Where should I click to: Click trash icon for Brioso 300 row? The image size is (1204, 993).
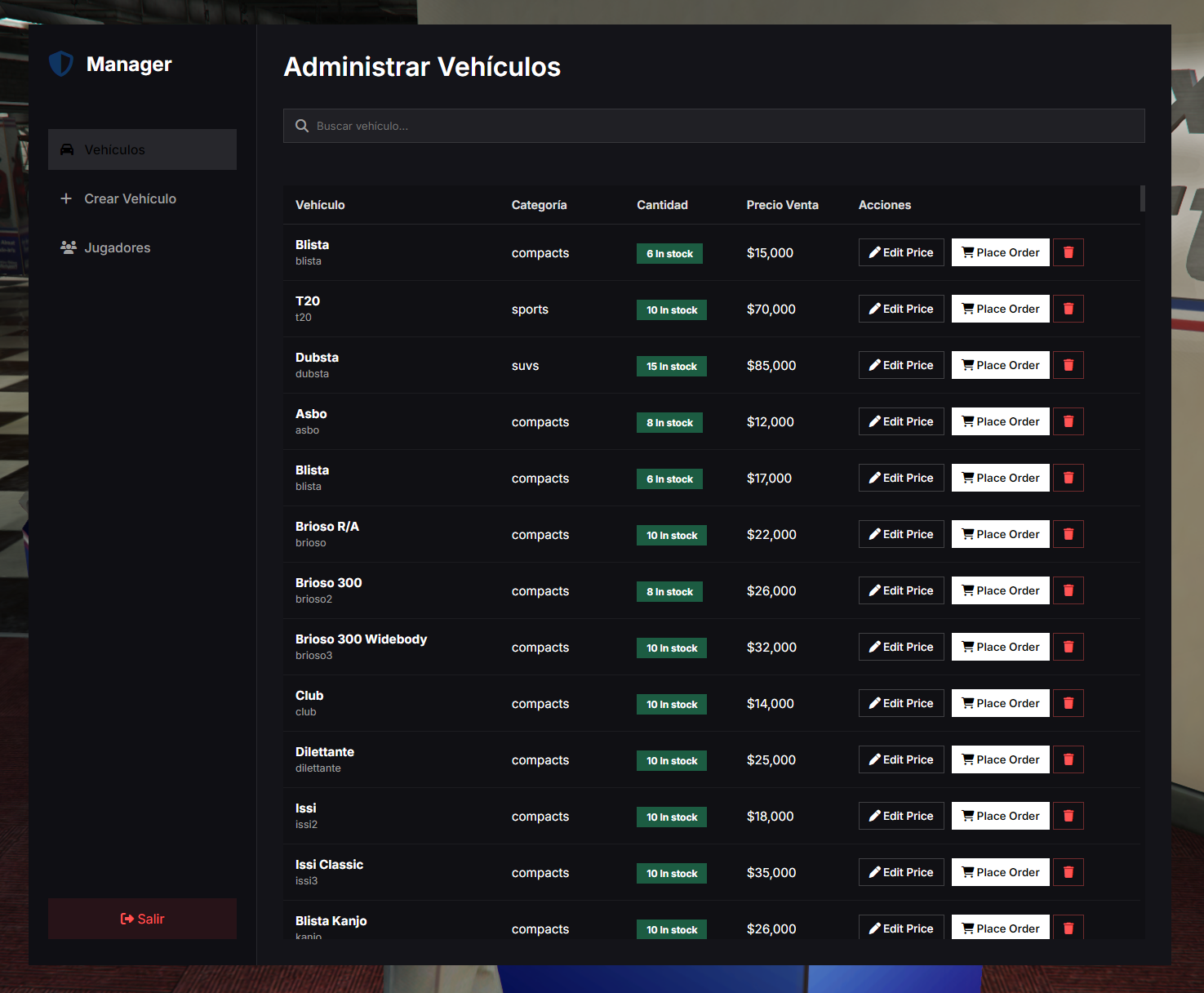click(x=1068, y=590)
